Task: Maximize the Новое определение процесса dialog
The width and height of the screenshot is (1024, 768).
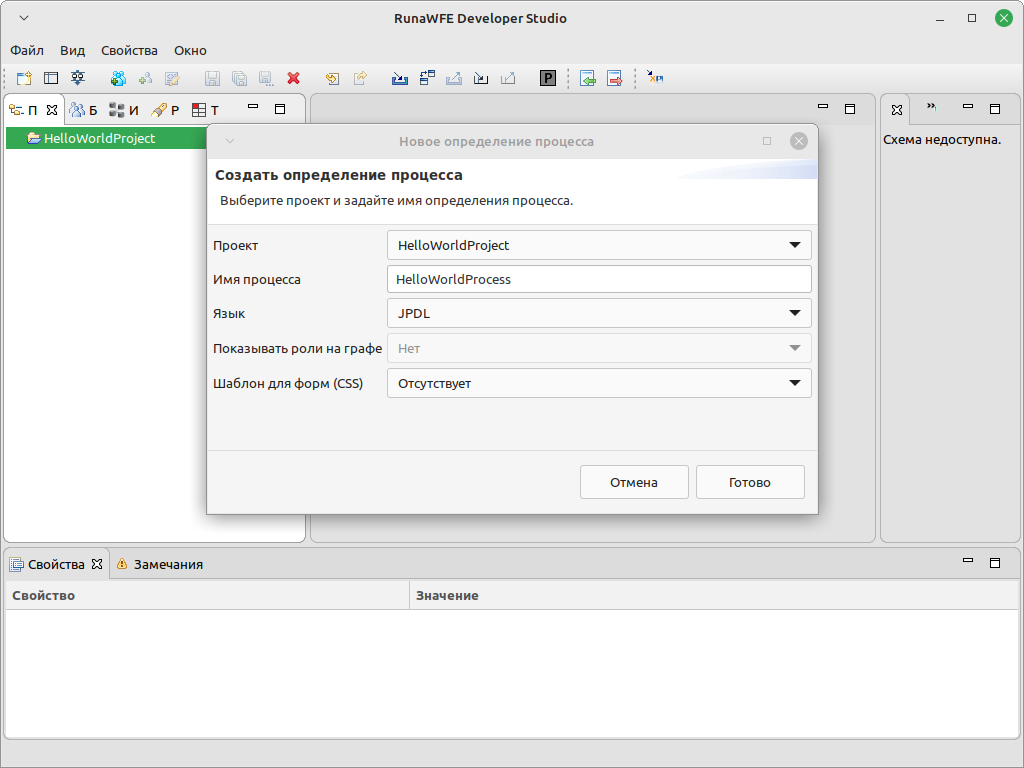Action: 767,141
